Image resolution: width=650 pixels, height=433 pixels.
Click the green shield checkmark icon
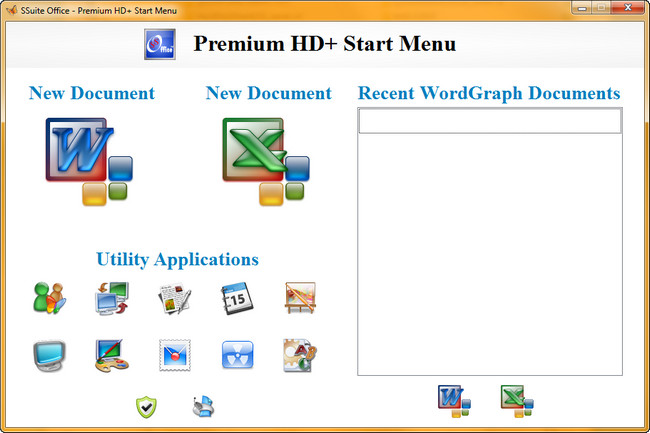(x=148, y=406)
